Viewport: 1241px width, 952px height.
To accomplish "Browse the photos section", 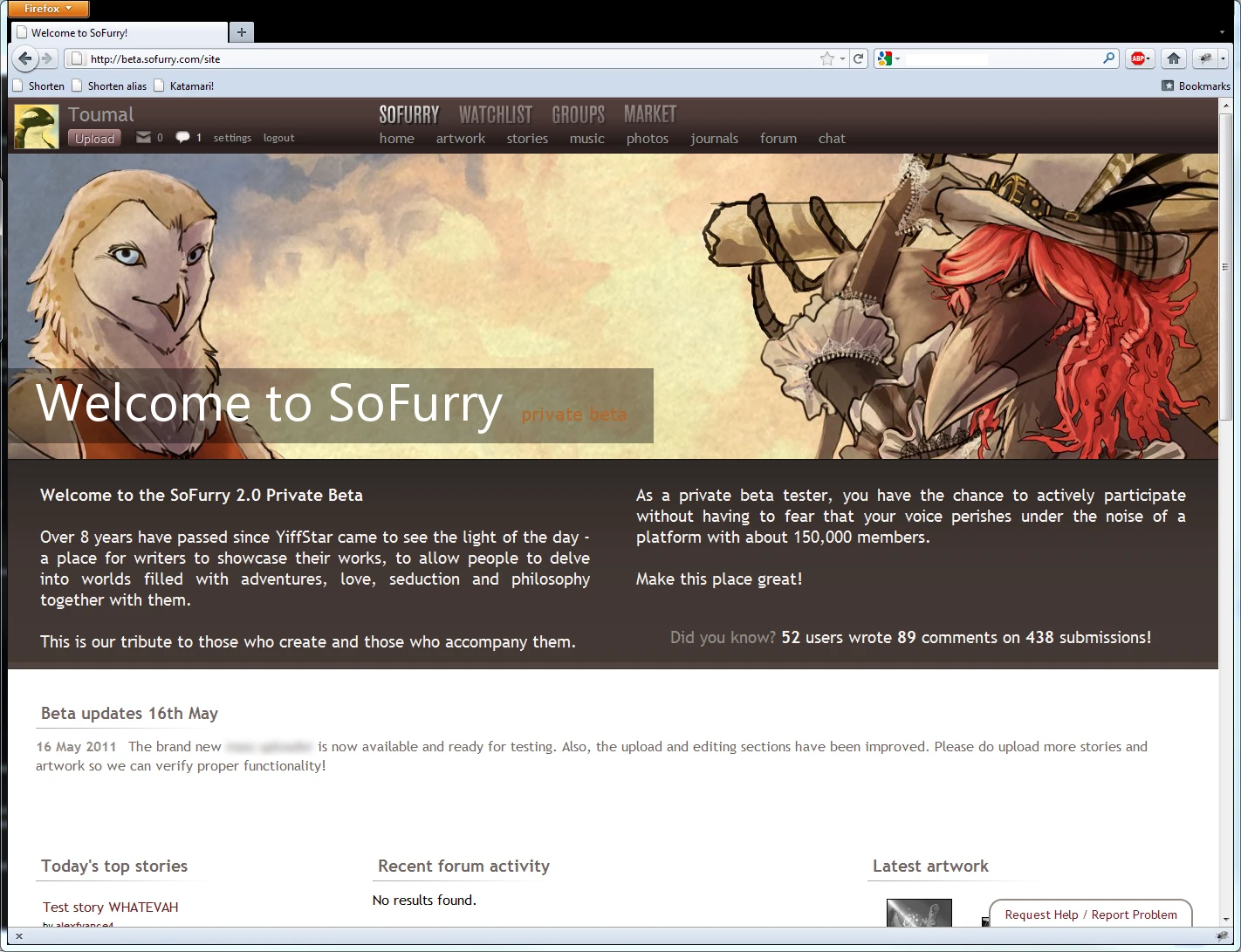I will pyautogui.click(x=648, y=138).
